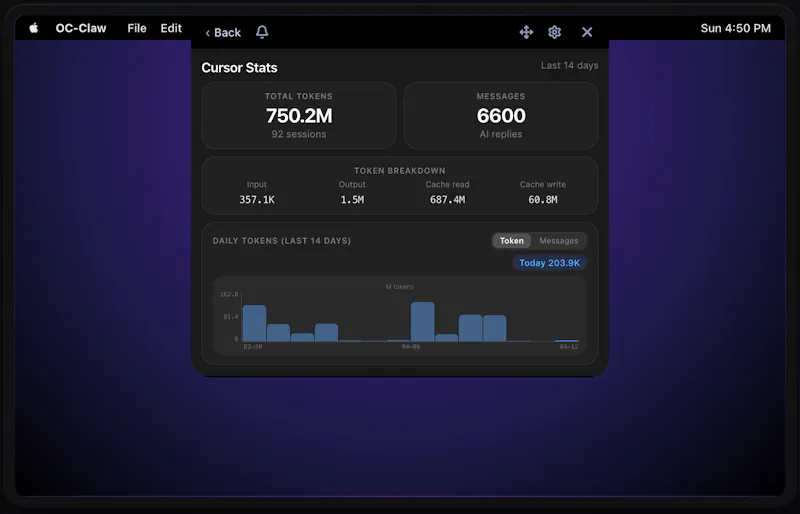This screenshot has height=514, width=800.
Task: Go back using the Back button
Action: coord(222,33)
